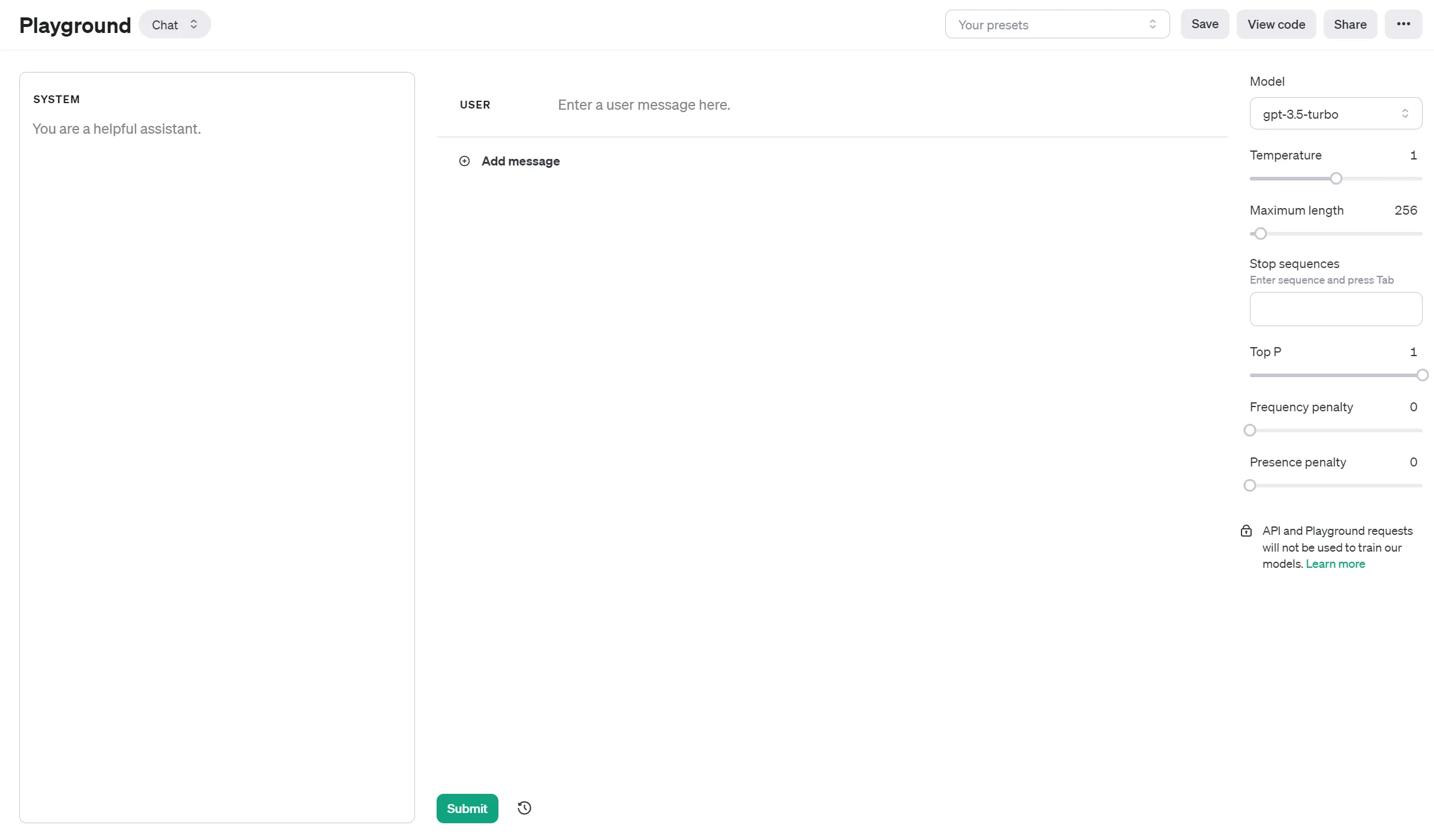This screenshot has height=840, width=1434.
Task: Click the USER message input field
Action: tap(643, 105)
